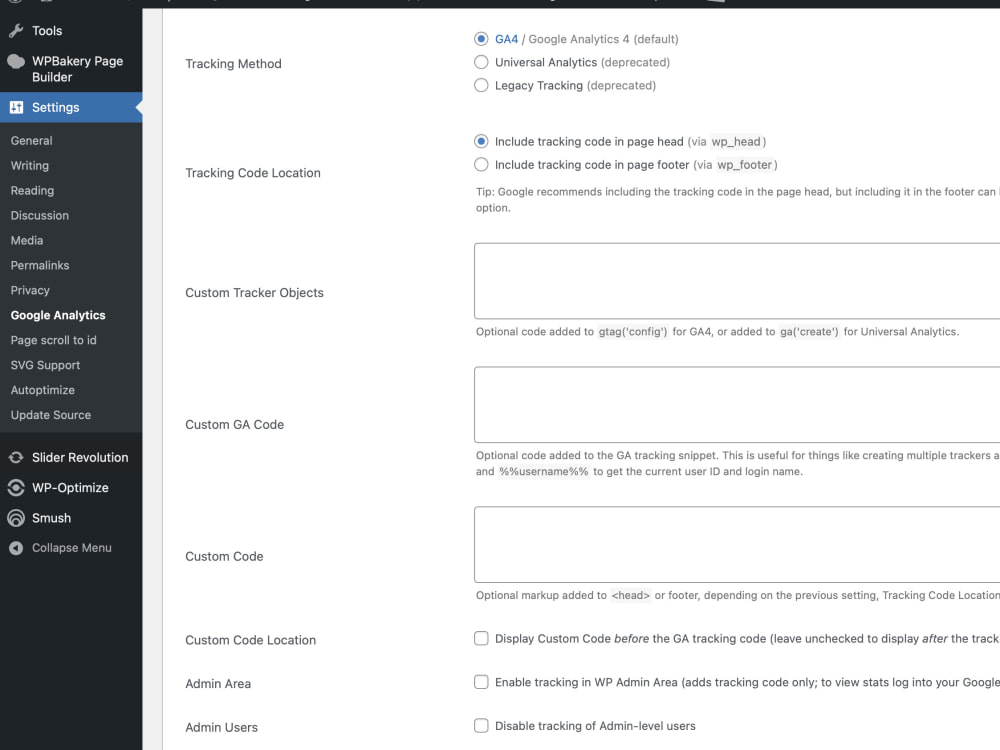Choose tracking code in page head
Screen dimensions: 1000x750
(x=482, y=141)
